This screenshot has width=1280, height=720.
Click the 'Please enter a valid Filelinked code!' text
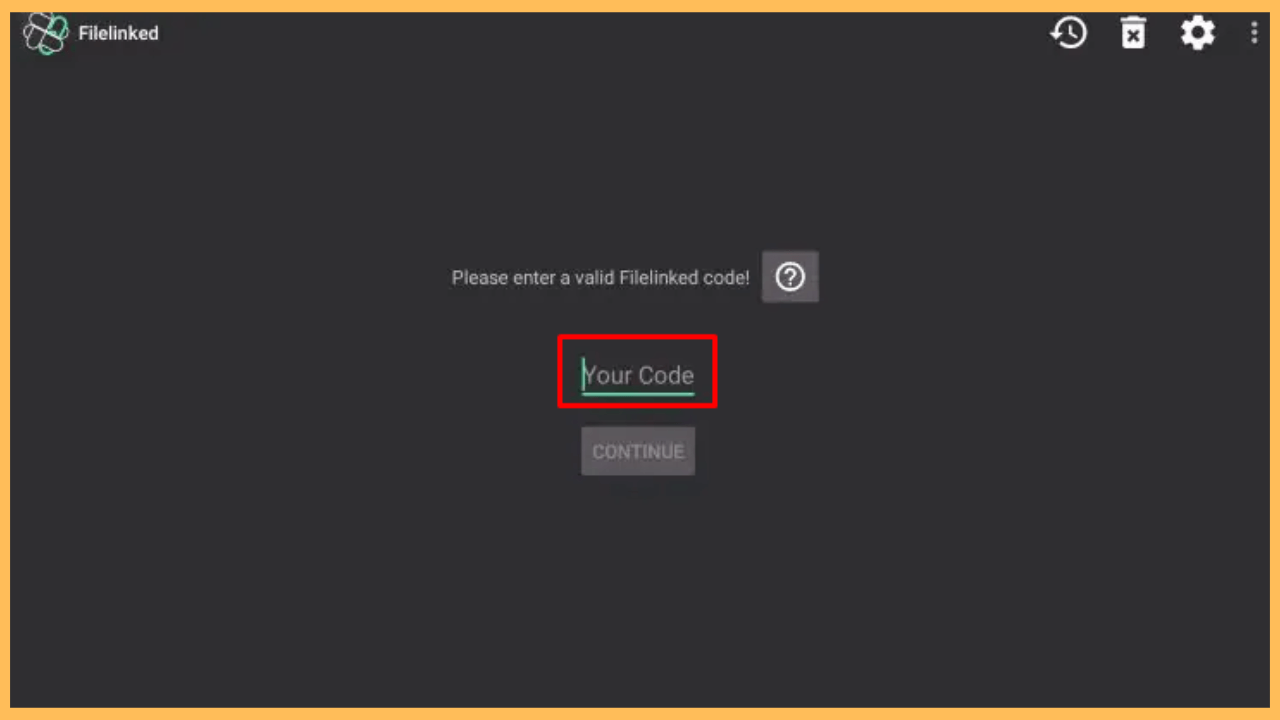tap(600, 278)
